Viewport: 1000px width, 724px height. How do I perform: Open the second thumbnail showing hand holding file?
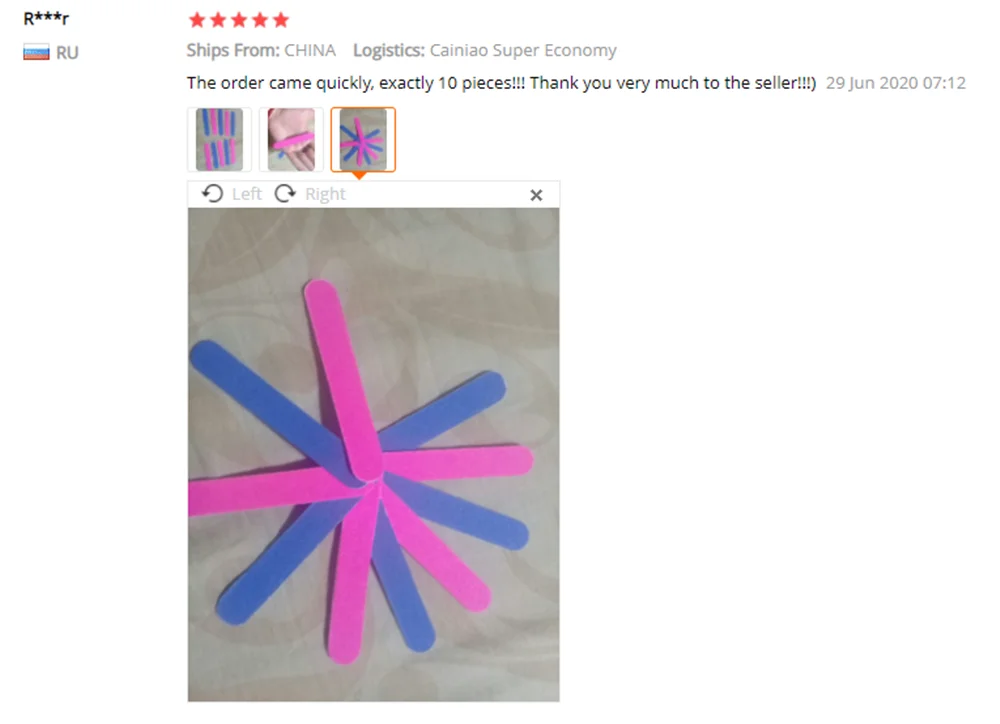tap(291, 140)
